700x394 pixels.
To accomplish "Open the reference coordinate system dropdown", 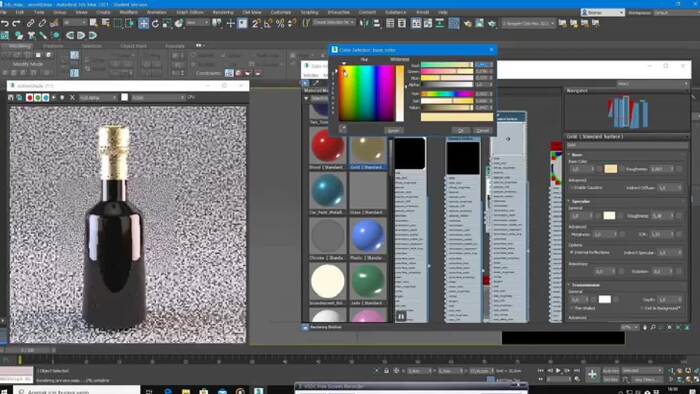I will [198, 22].
